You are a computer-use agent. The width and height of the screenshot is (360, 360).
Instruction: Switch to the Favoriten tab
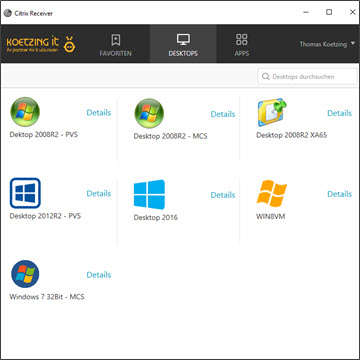tap(116, 44)
